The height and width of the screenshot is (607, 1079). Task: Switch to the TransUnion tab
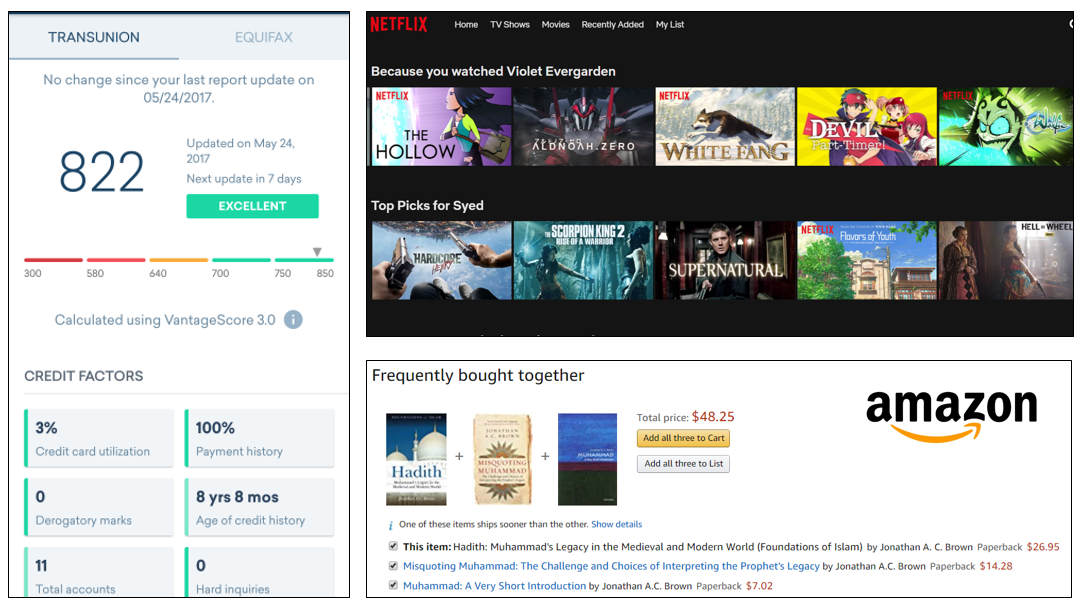coord(94,37)
